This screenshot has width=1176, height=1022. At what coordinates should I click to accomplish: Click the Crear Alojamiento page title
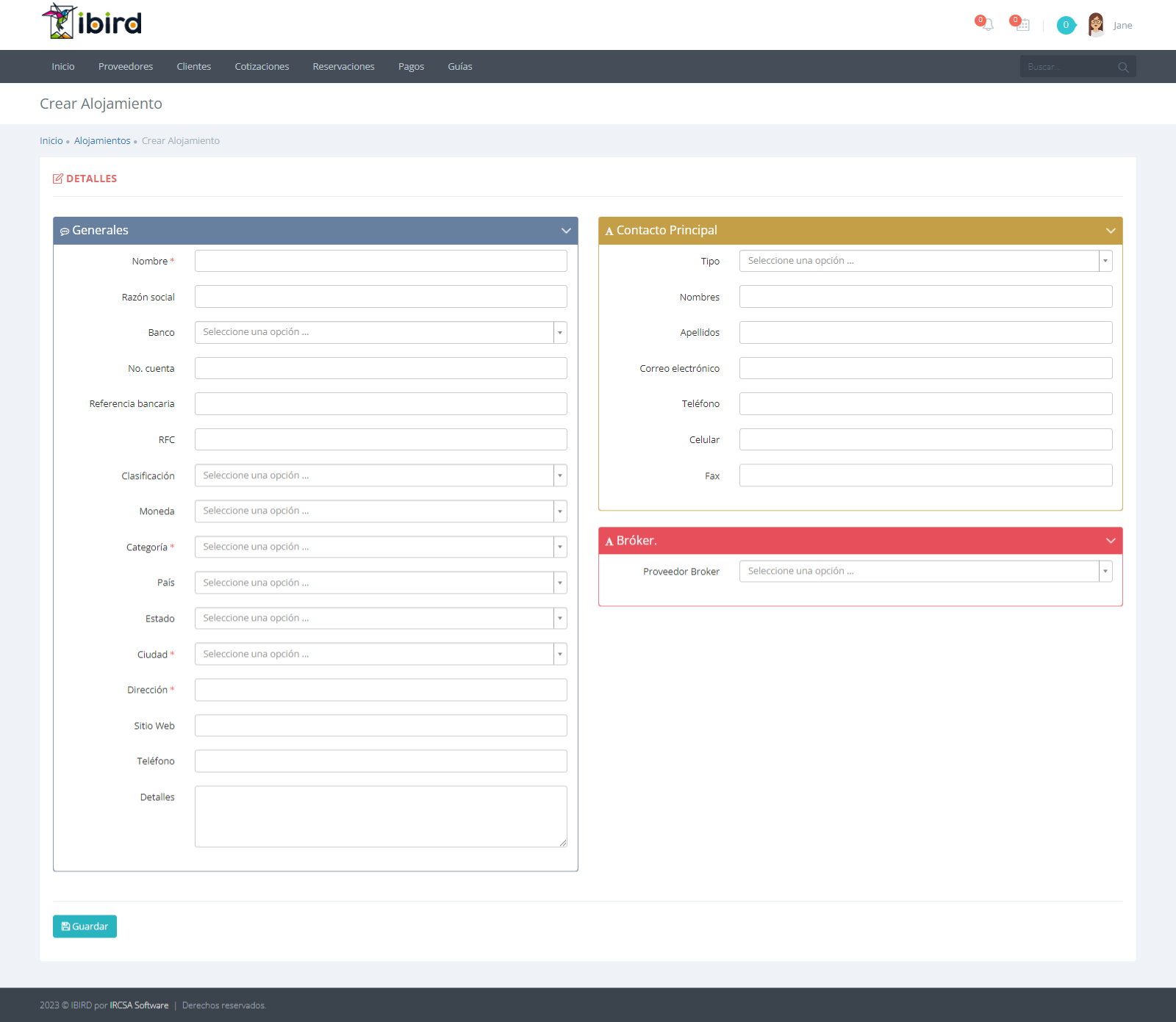click(x=101, y=104)
